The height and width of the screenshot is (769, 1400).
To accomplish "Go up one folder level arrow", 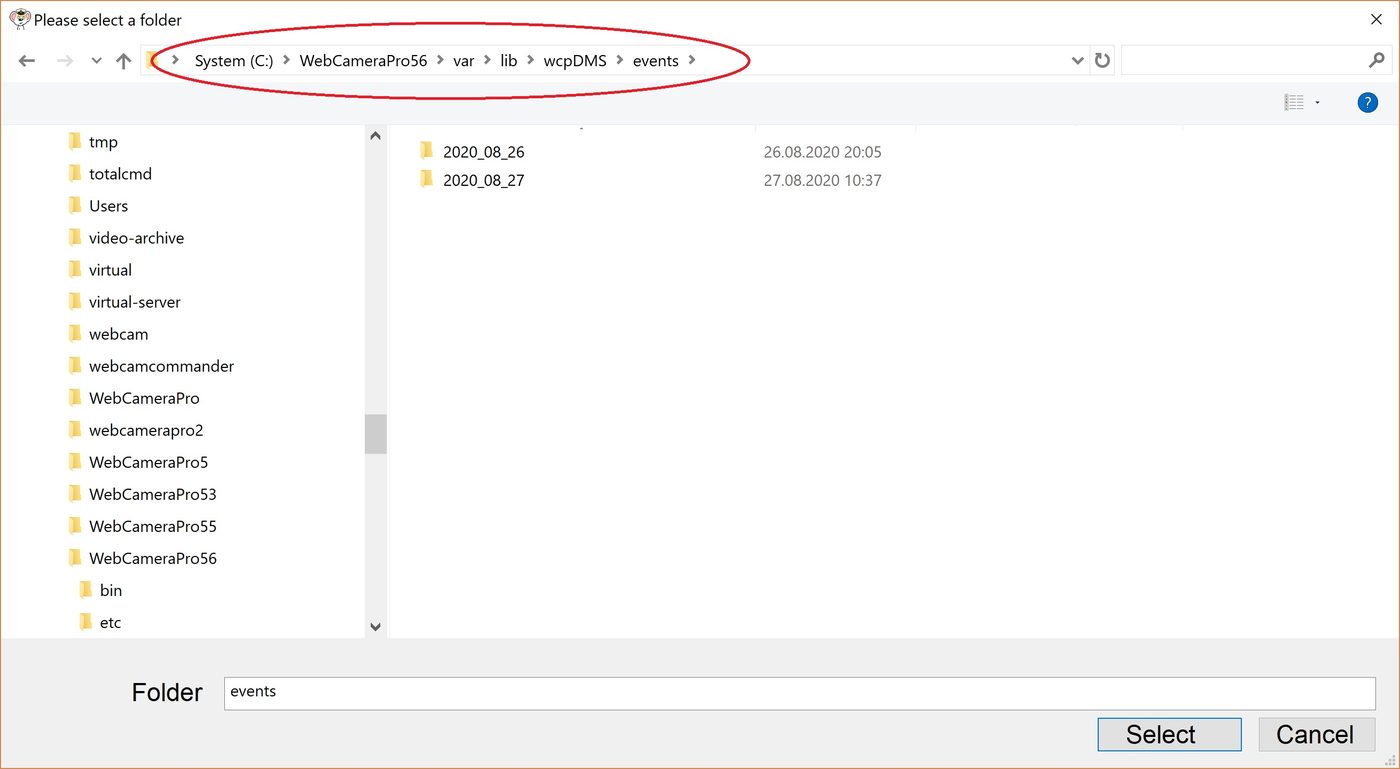I will coord(124,61).
